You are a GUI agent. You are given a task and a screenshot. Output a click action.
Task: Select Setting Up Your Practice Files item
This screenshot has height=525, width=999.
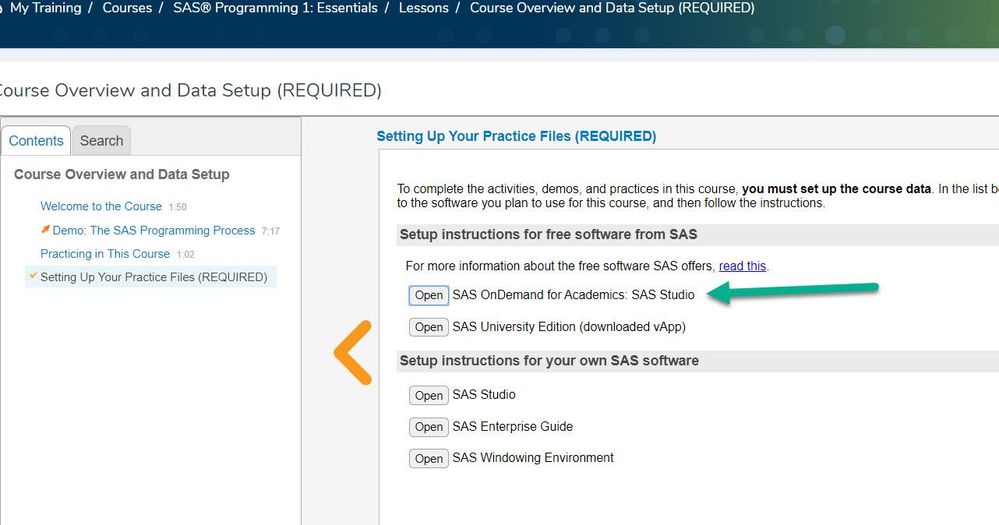click(x=154, y=277)
